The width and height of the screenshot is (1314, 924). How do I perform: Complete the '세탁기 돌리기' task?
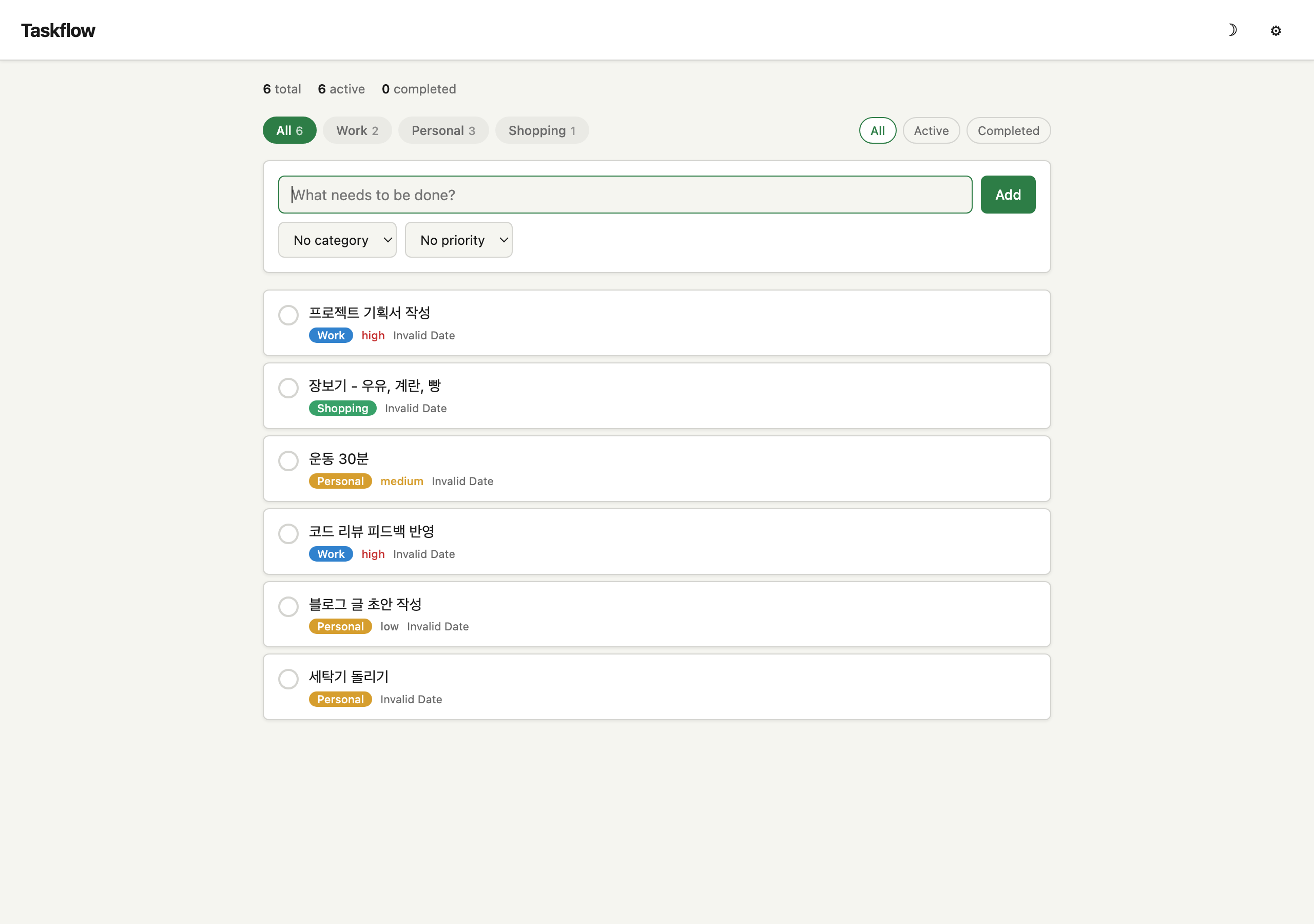pyautogui.click(x=288, y=679)
